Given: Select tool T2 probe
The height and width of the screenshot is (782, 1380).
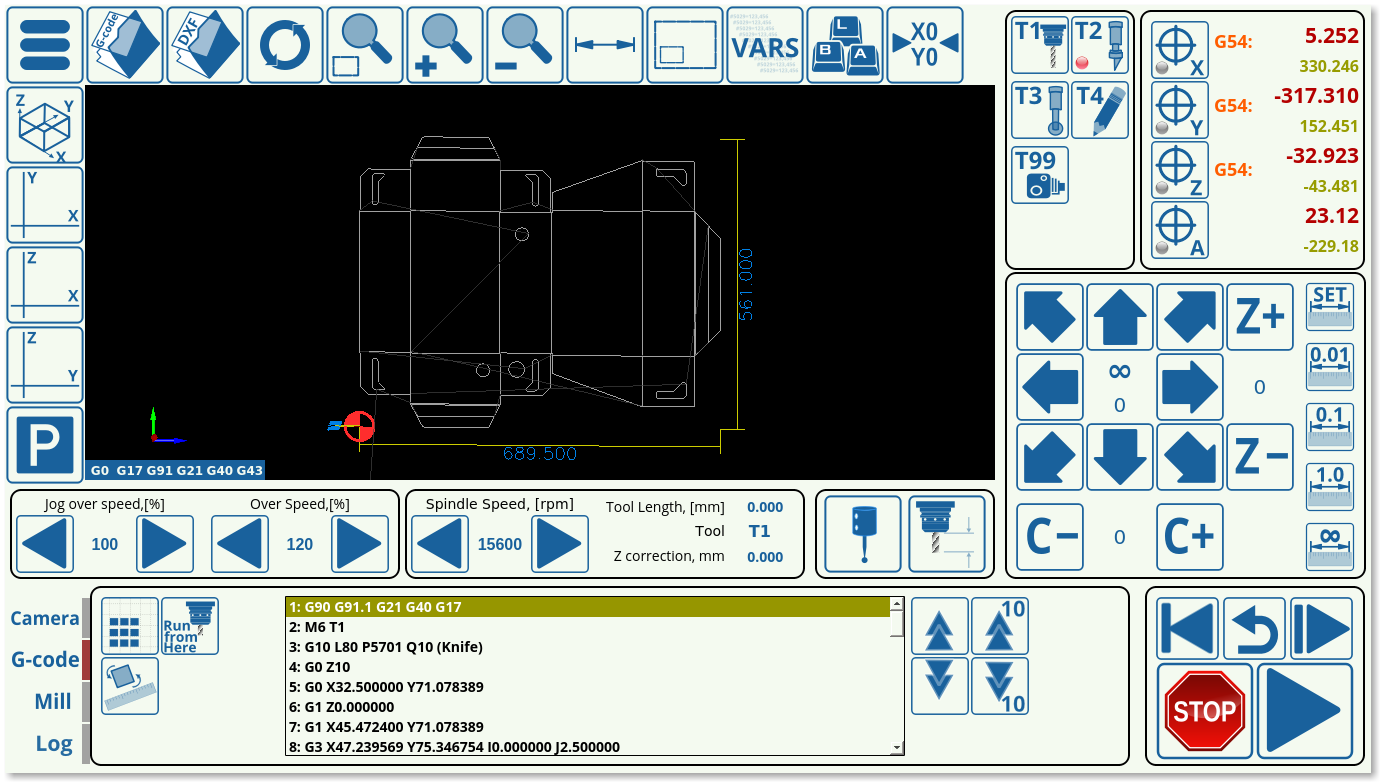Looking at the screenshot, I should (1100, 45).
